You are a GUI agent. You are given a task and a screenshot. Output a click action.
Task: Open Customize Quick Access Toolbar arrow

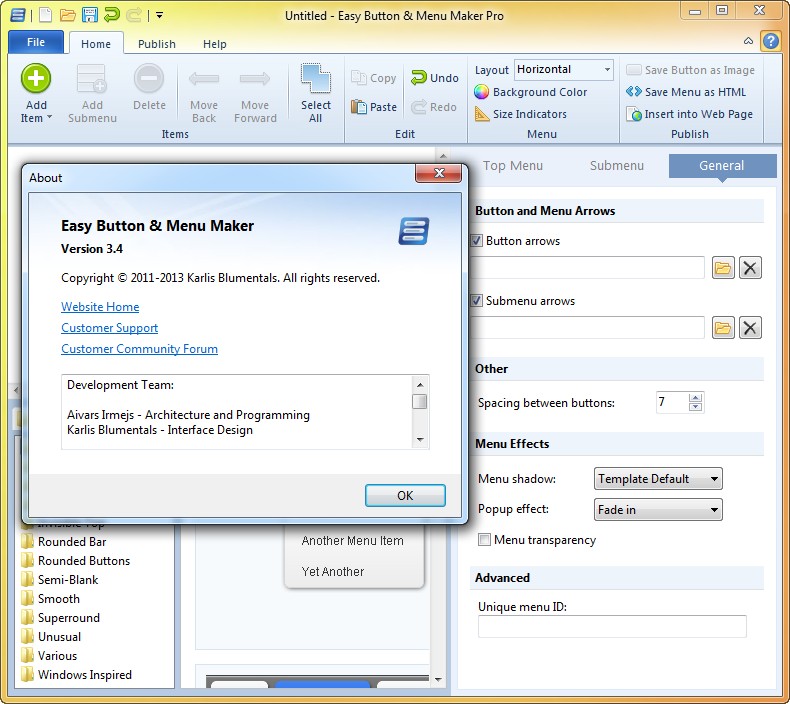tap(159, 15)
